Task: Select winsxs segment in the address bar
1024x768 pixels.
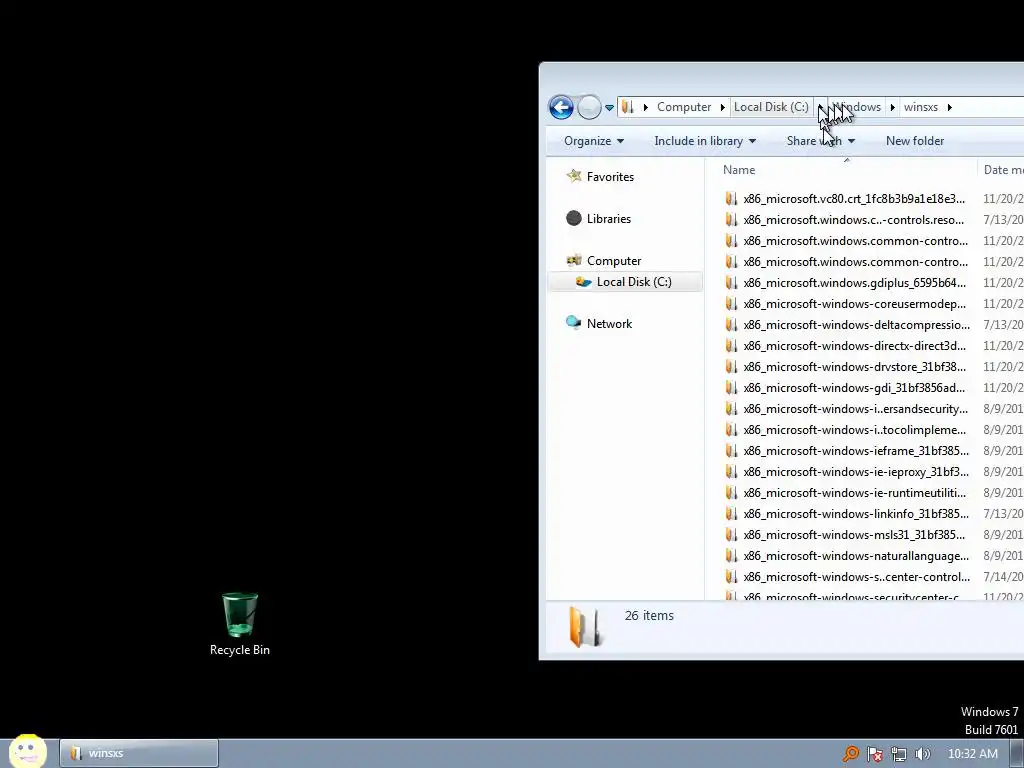Action: tap(921, 107)
